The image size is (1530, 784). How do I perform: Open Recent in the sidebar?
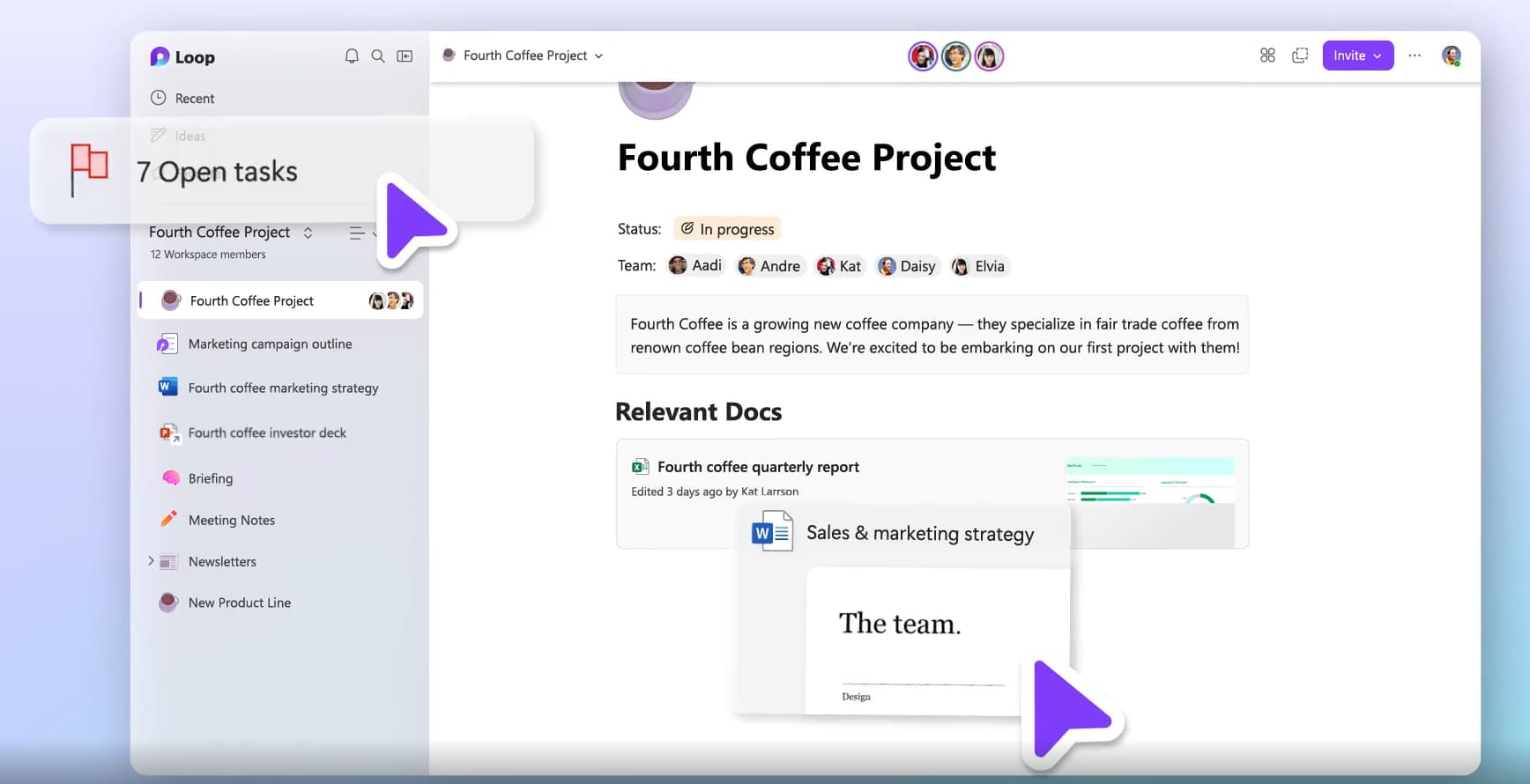pos(194,99)
